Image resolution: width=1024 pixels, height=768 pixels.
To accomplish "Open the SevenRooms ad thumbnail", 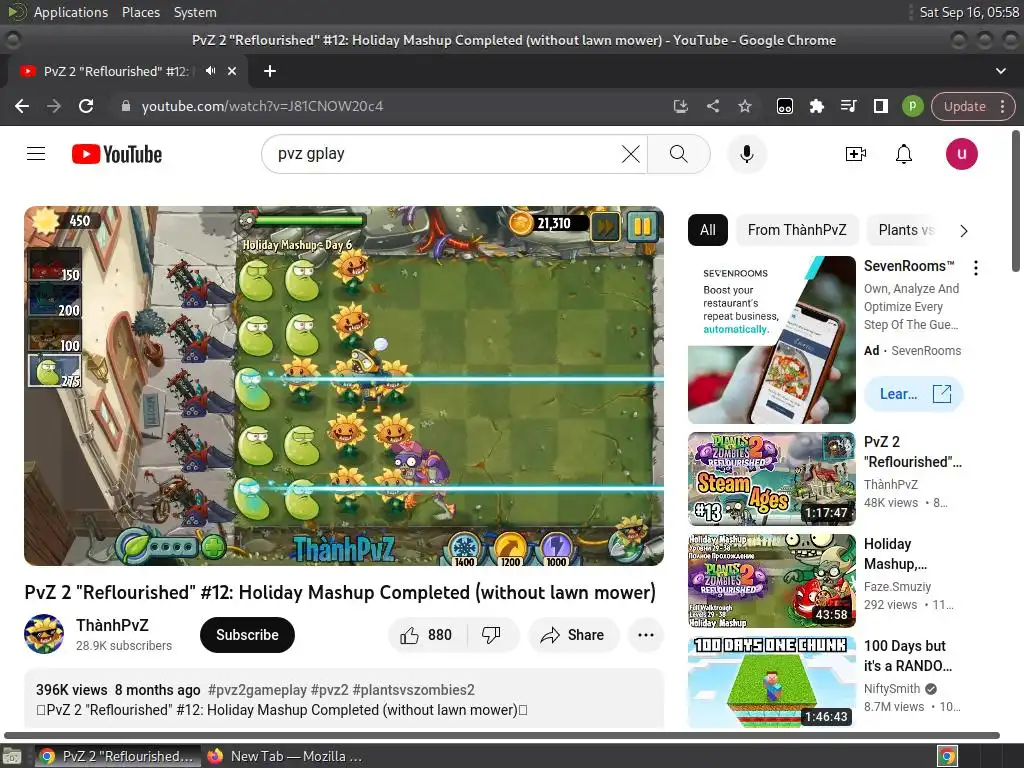I will click(x=772, y=340).
